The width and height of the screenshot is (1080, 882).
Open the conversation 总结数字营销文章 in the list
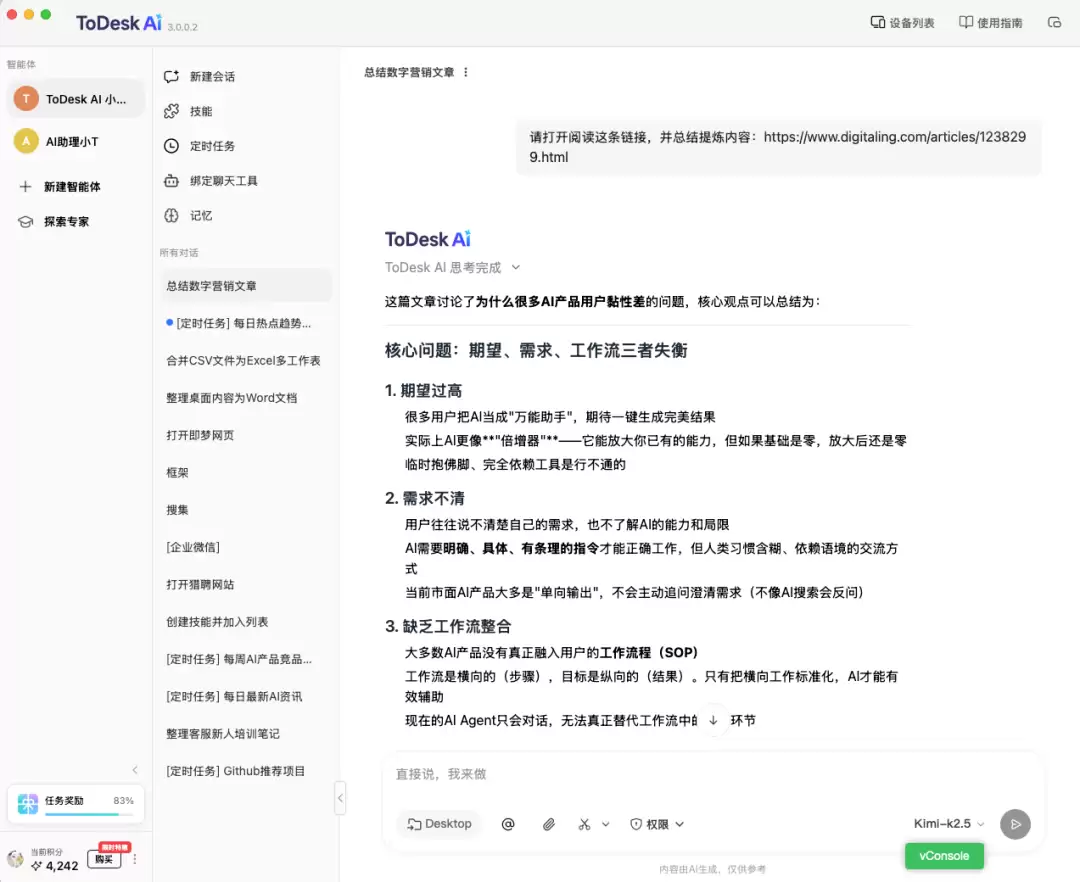click(247, 286)
